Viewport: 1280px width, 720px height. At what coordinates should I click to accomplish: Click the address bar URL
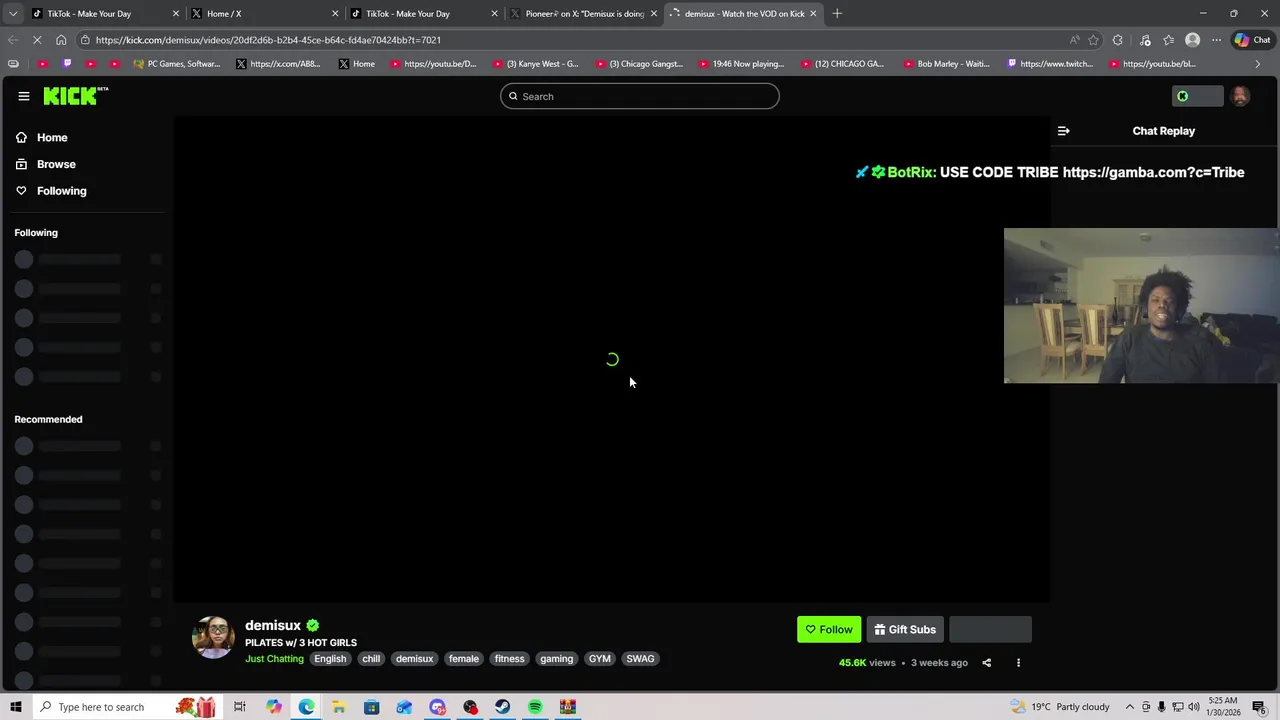[x=268, y=40]
